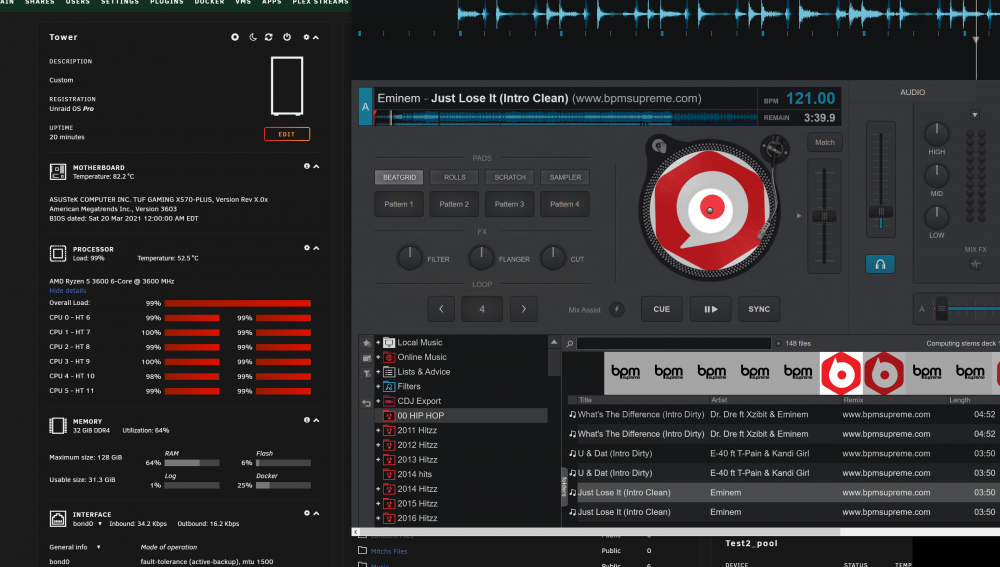This screenshot has width=1000, height=567.
Task: Click the Tower reboot arrows icon
Action: 269,37
